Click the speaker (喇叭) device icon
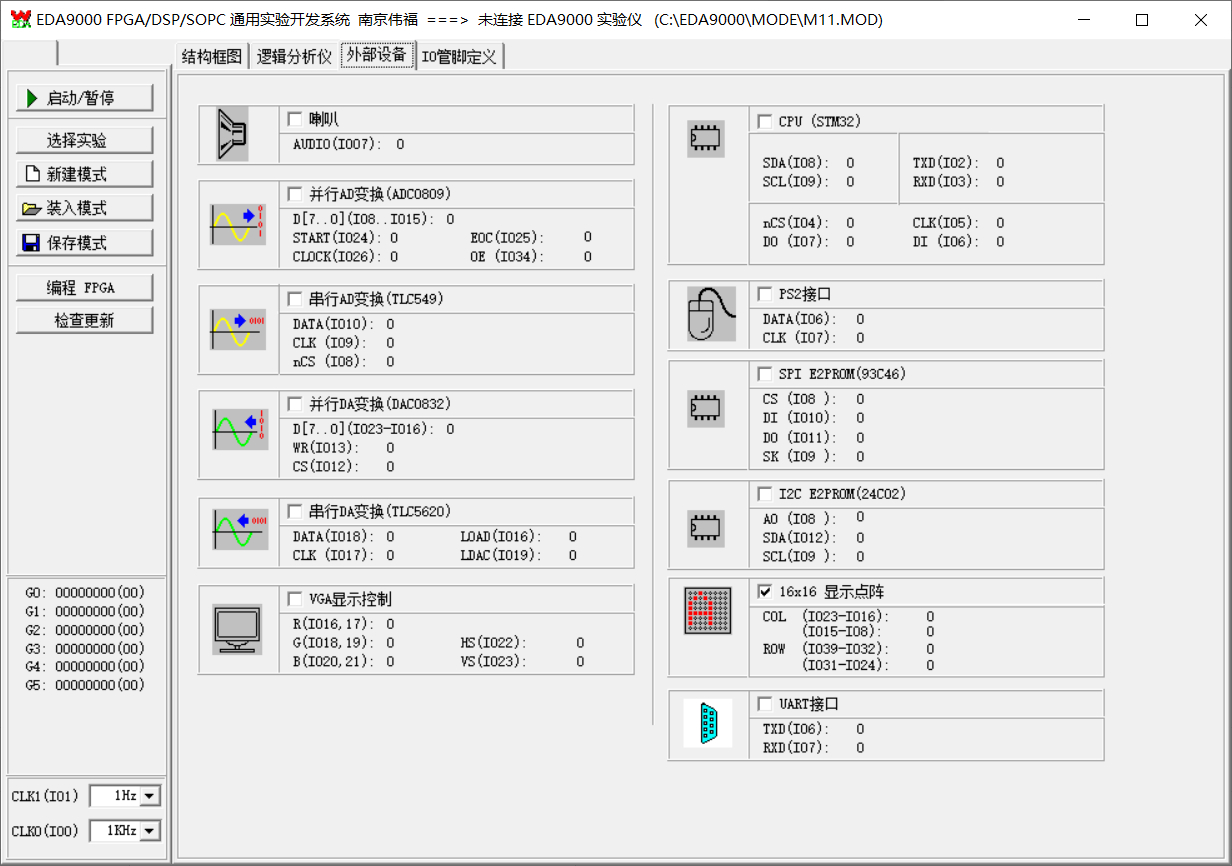 pos(232,135)
